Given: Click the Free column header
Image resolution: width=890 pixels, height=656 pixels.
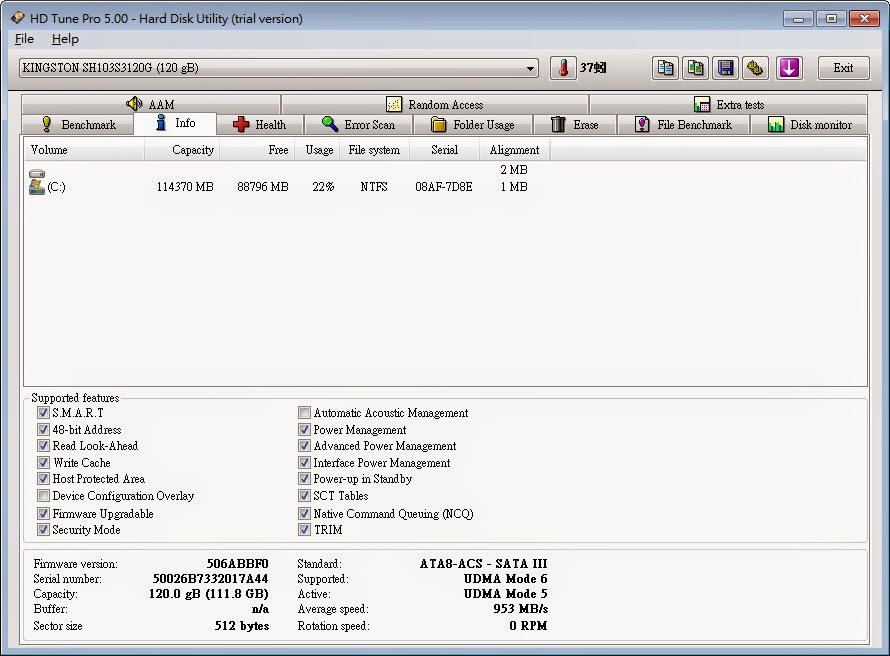Looking at the screenshot, I should 257,150.
